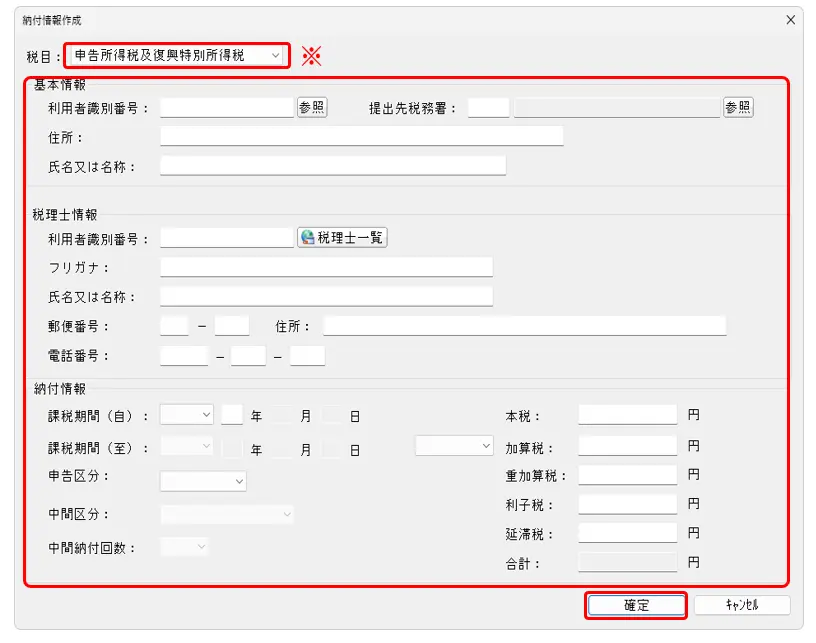Click the 重加算税 amount field
The height and width of the screenshot is (643, 816).
tap(627, 475)
